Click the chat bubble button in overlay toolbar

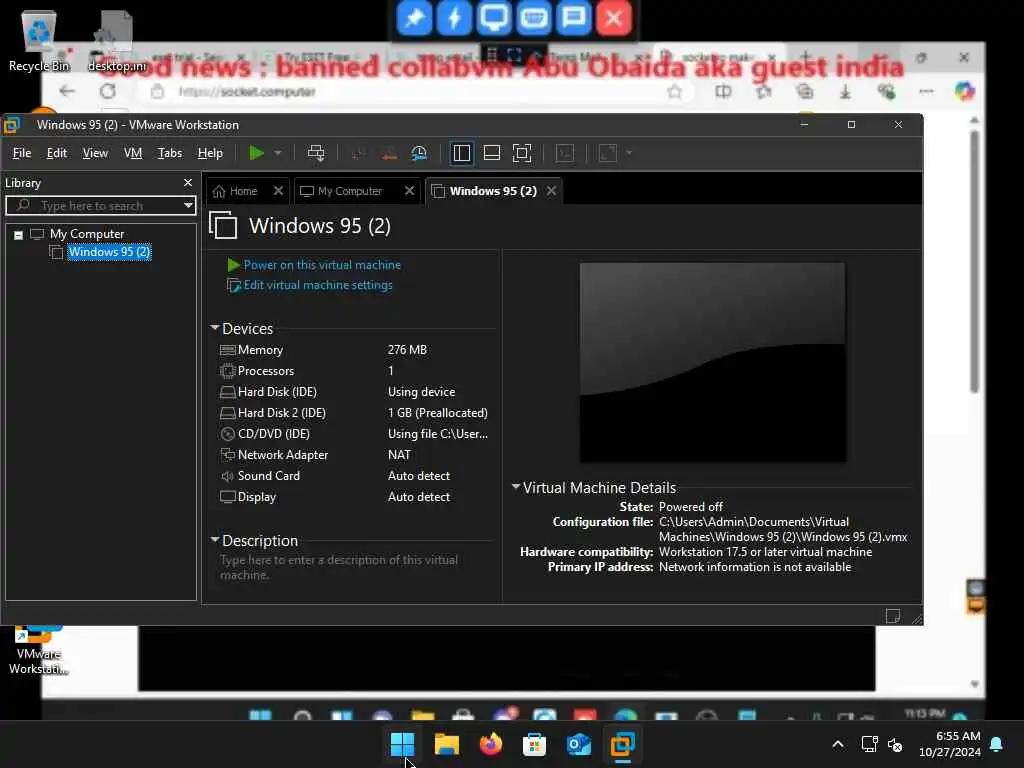click(x=574, y=18)
